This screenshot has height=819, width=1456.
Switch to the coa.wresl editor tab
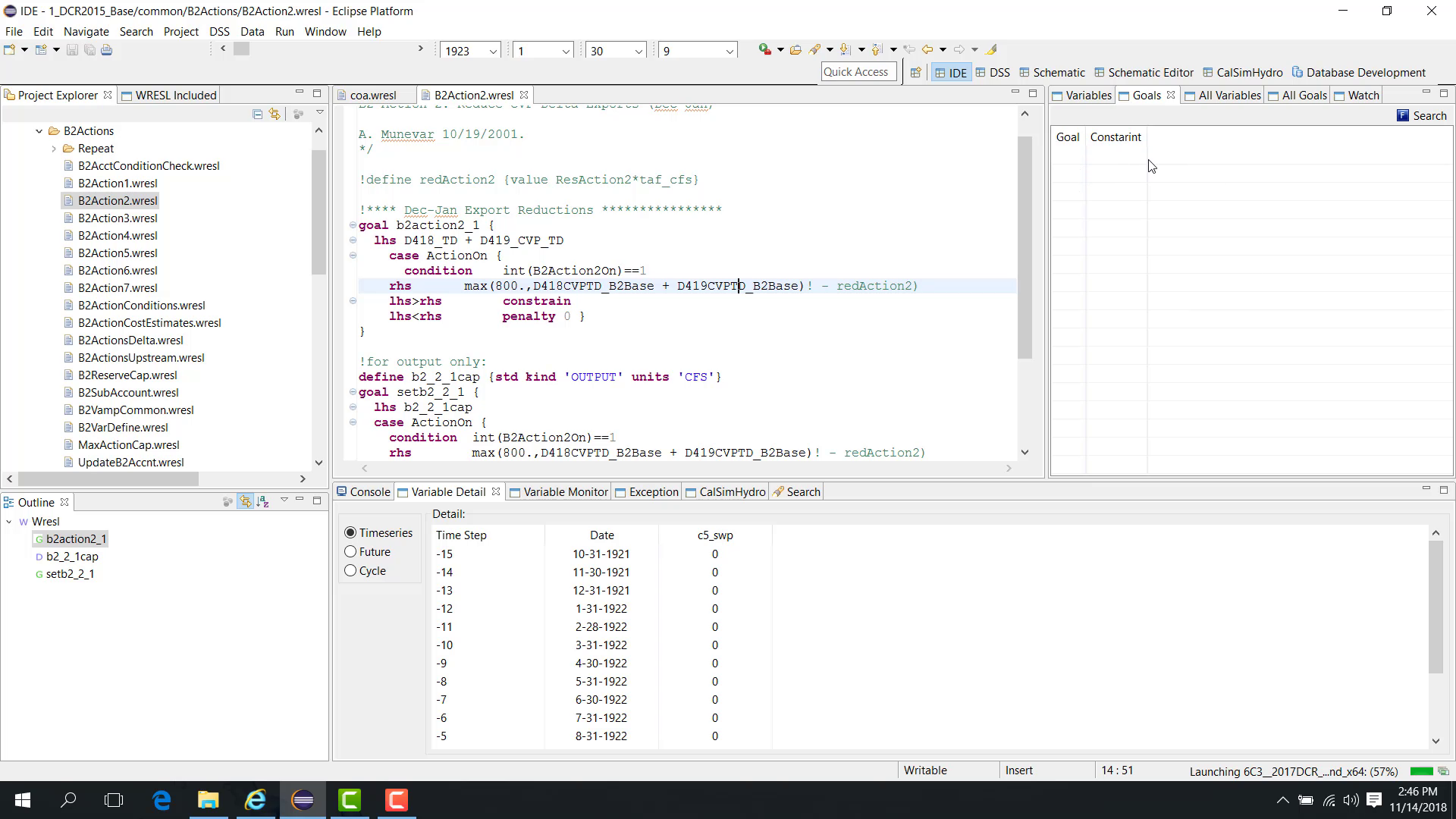[x=373, y=95]
